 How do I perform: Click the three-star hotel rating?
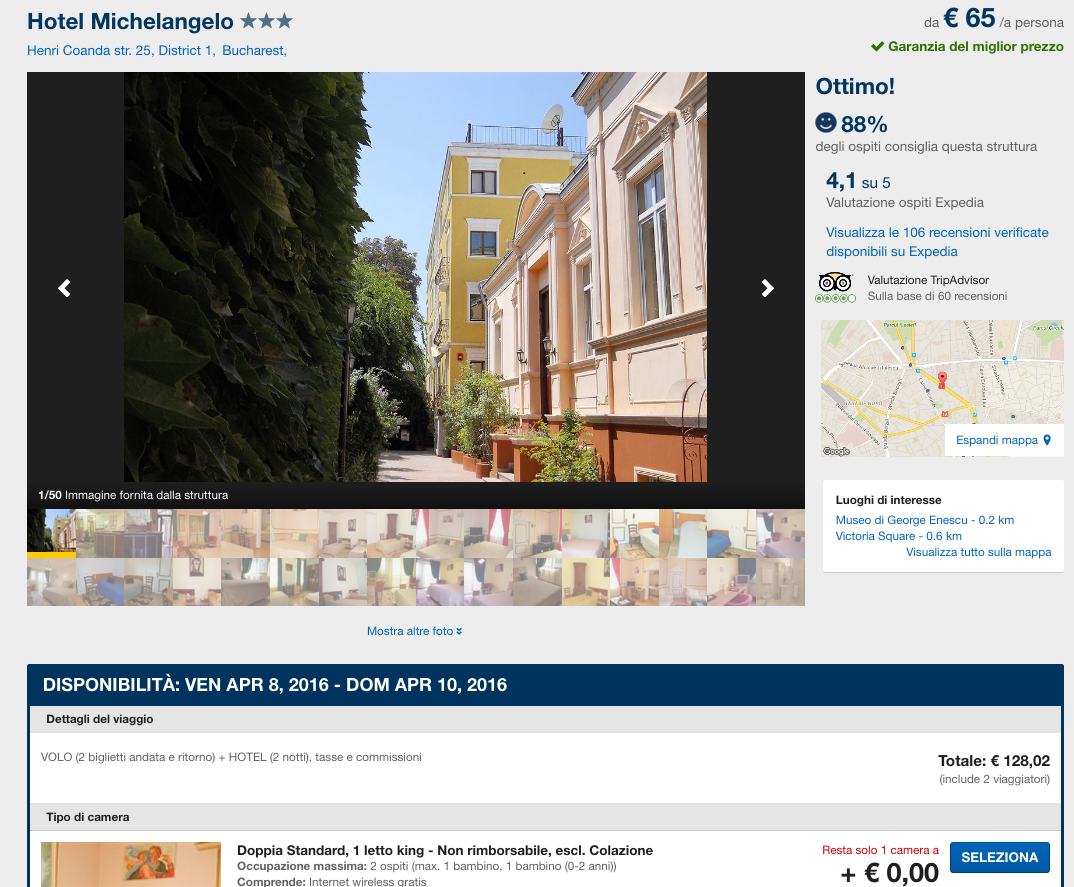tap(266, 21)
